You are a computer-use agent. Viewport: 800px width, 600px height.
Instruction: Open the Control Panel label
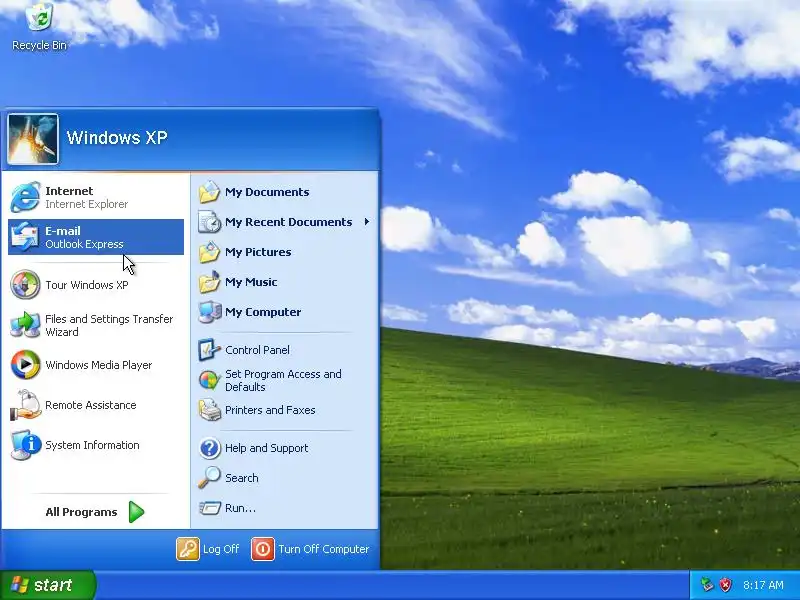coord(257,350)
